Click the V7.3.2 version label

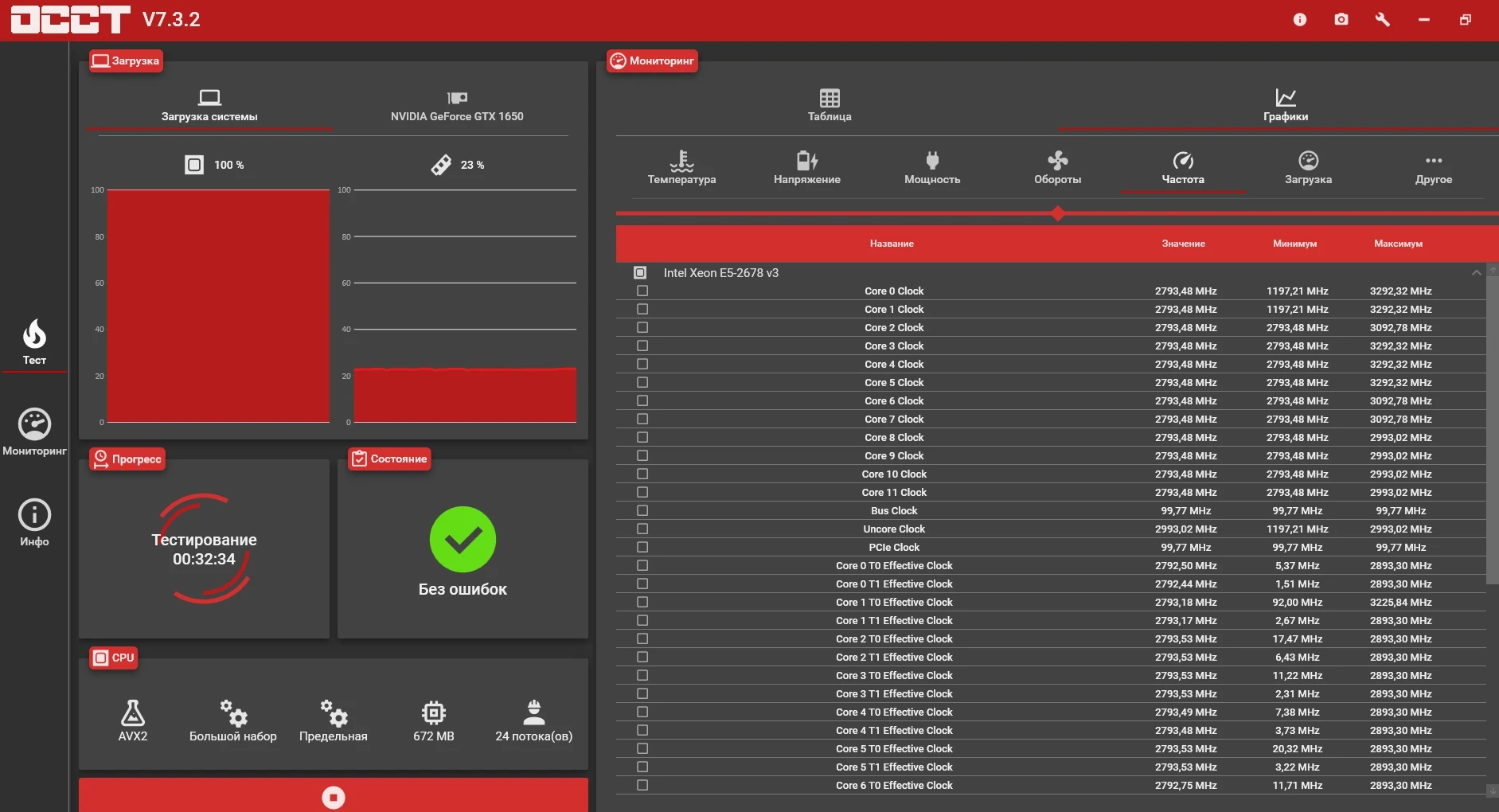point(171,19)
